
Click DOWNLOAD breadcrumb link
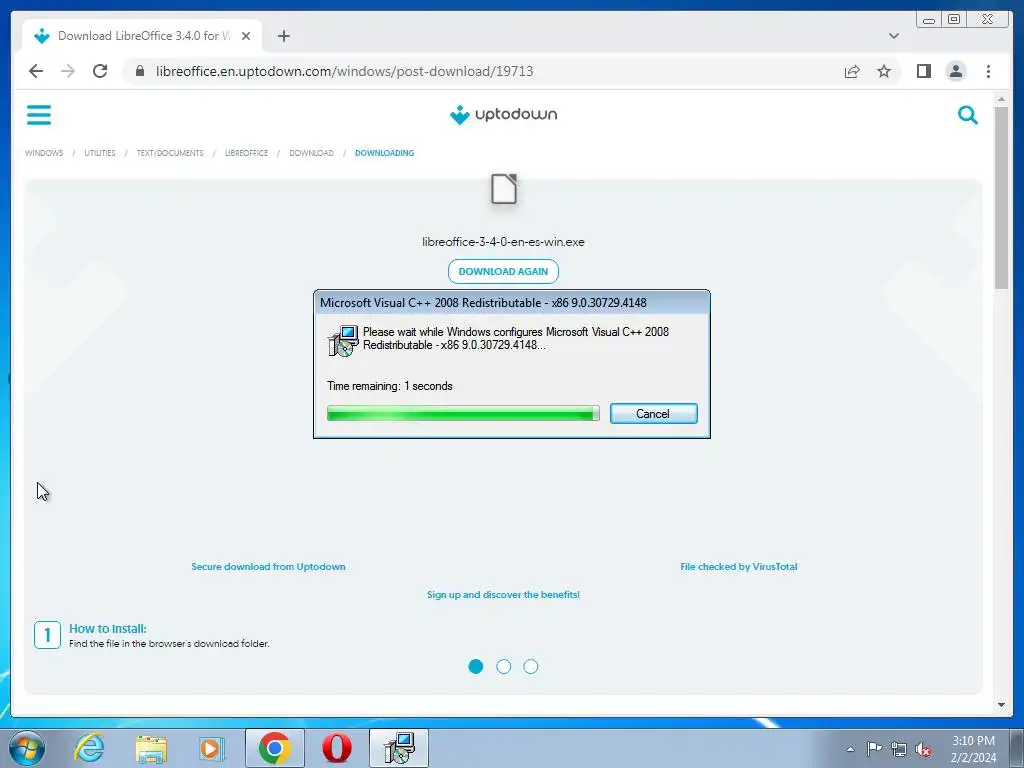click(311, 153)
